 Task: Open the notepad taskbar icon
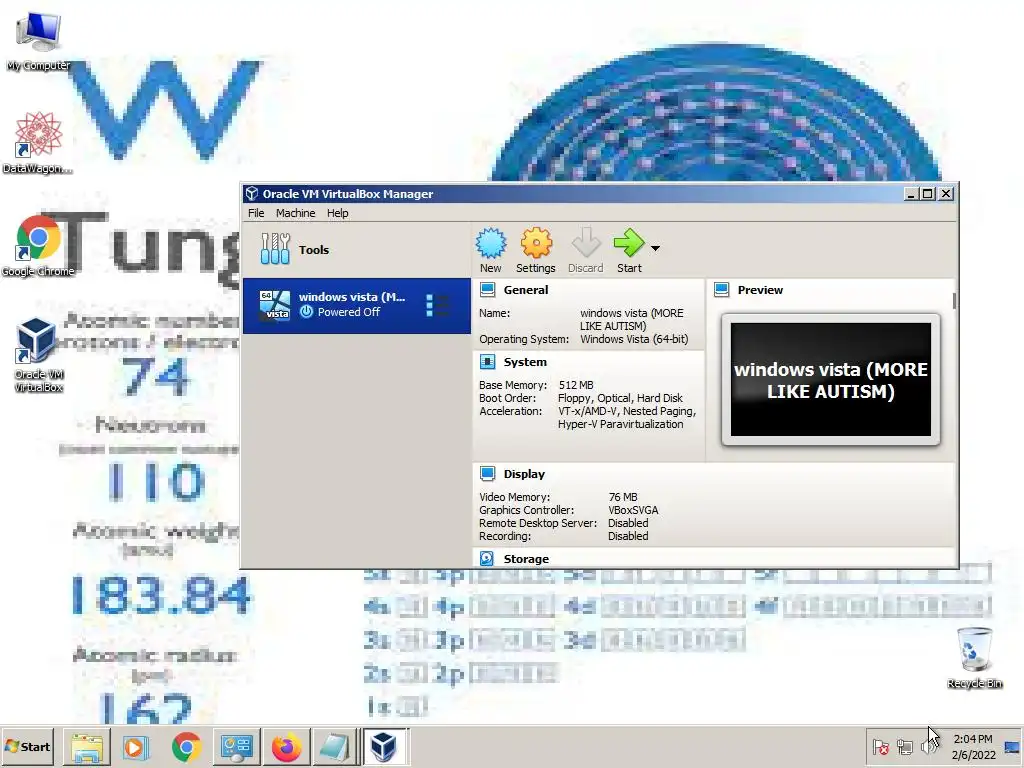(x=334, y=746)
